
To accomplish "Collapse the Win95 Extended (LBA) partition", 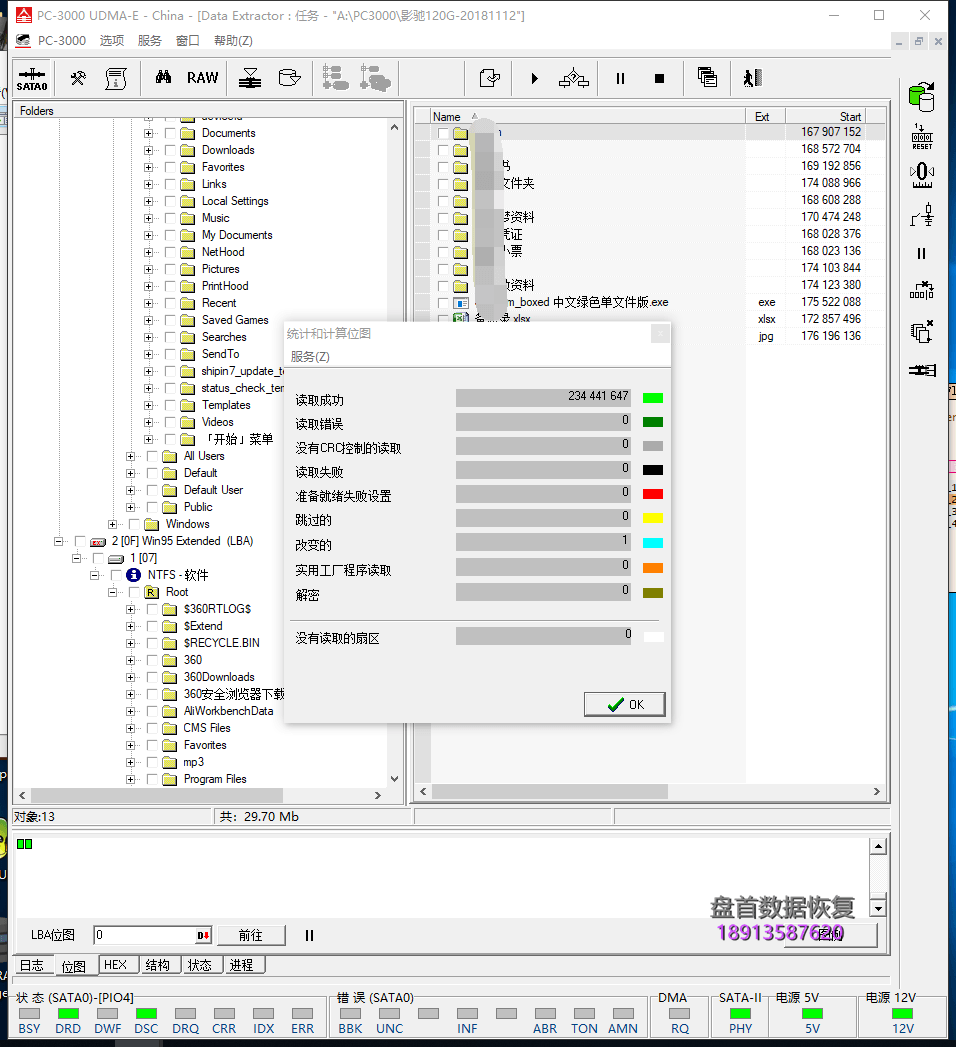I will (58, 542).
